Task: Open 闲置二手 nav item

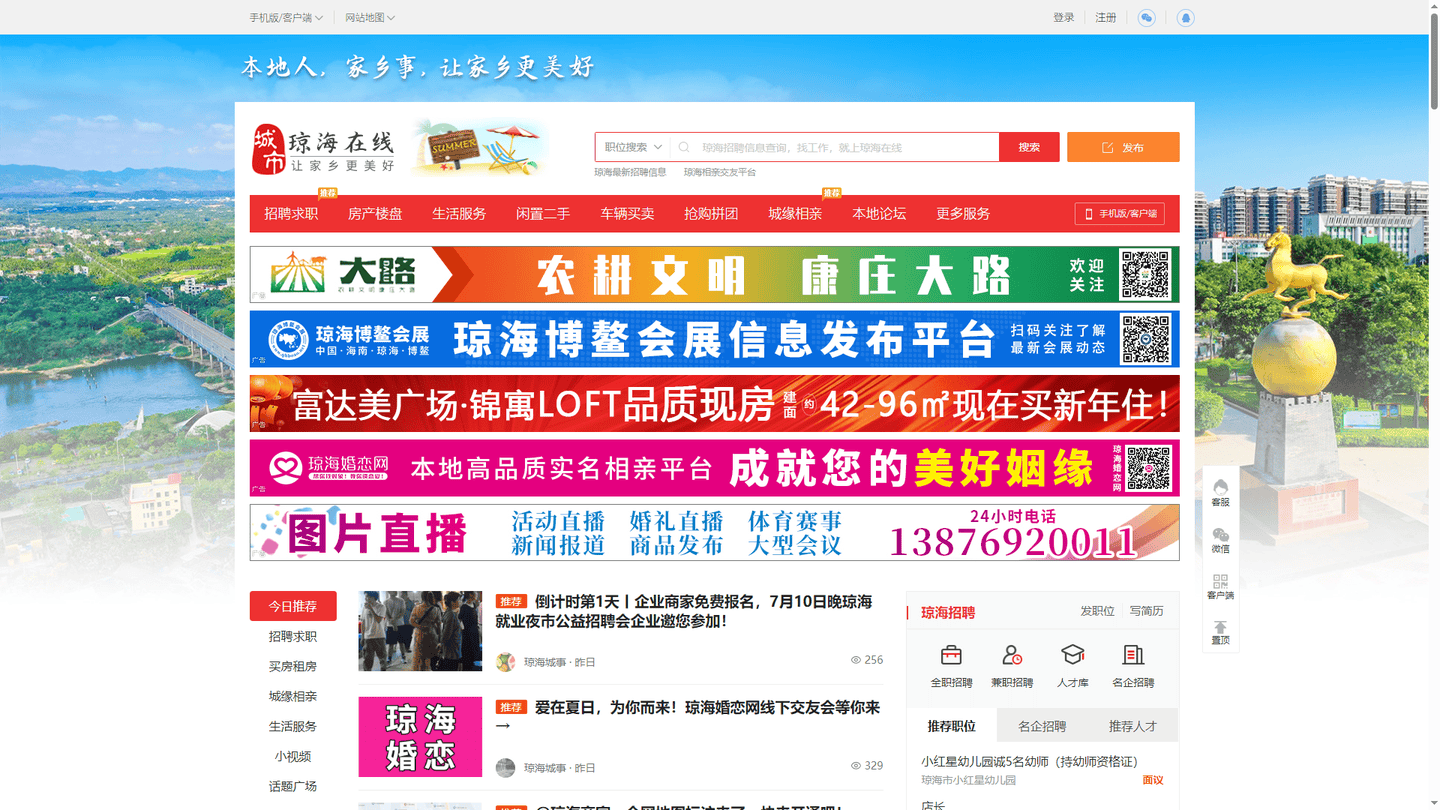Action: 543,214
